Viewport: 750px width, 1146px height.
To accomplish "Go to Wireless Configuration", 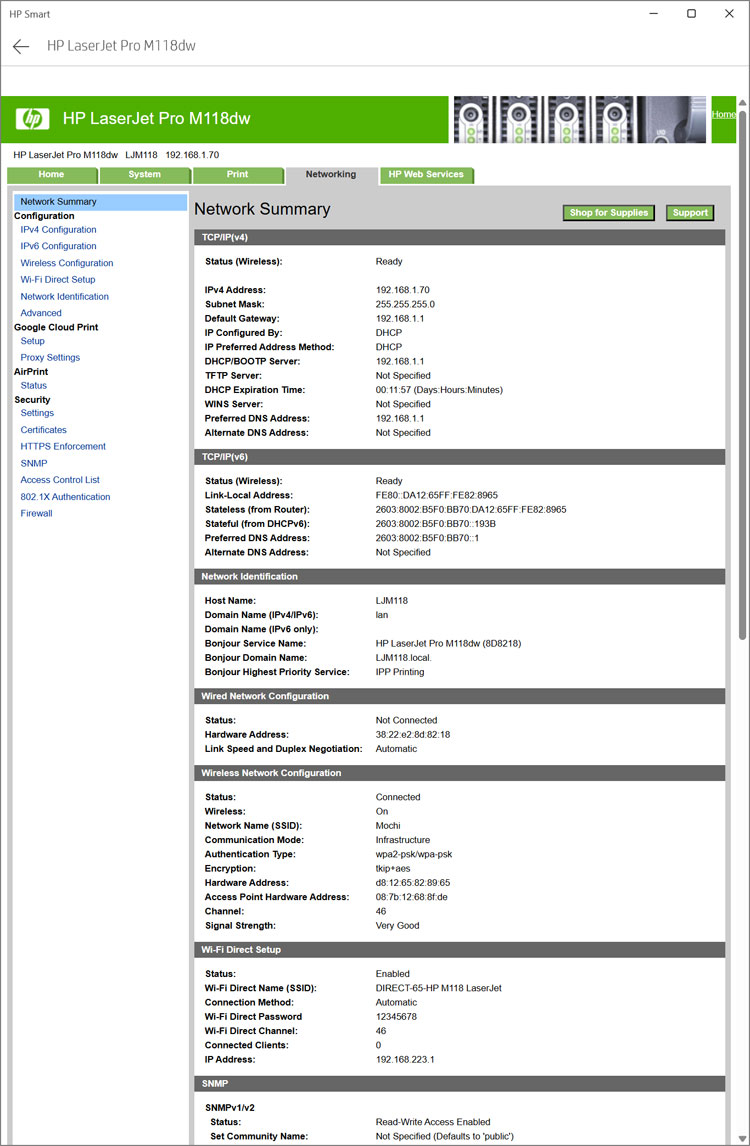I will coord(67,263).
